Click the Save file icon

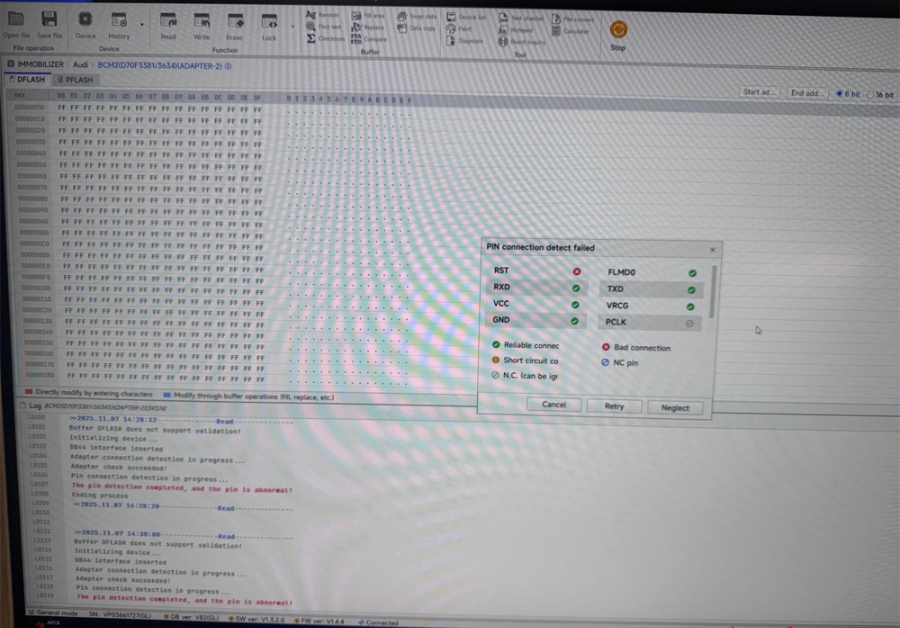point(49,20)
